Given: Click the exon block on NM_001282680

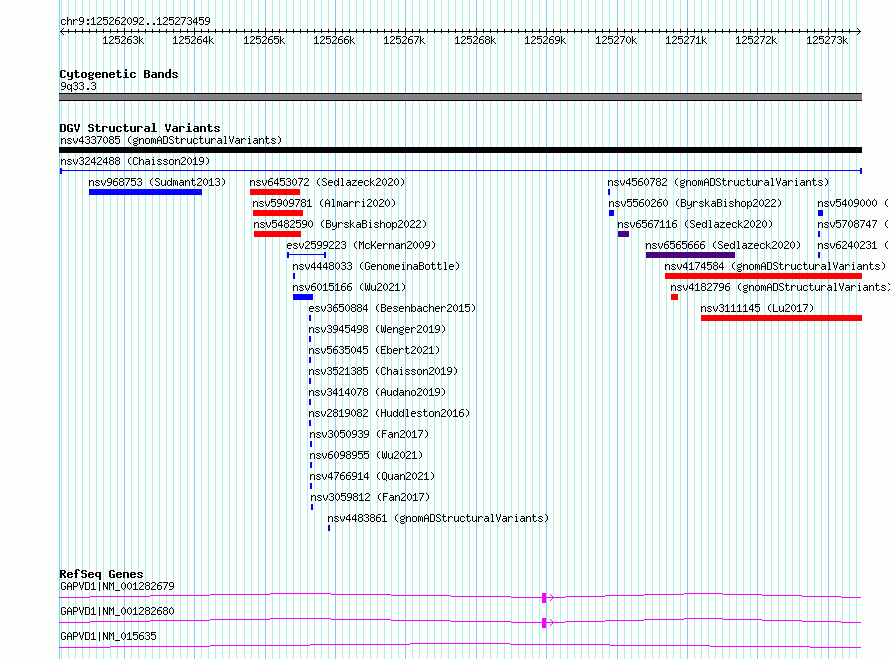Looking at the screenshot, I should pos(544,623).
